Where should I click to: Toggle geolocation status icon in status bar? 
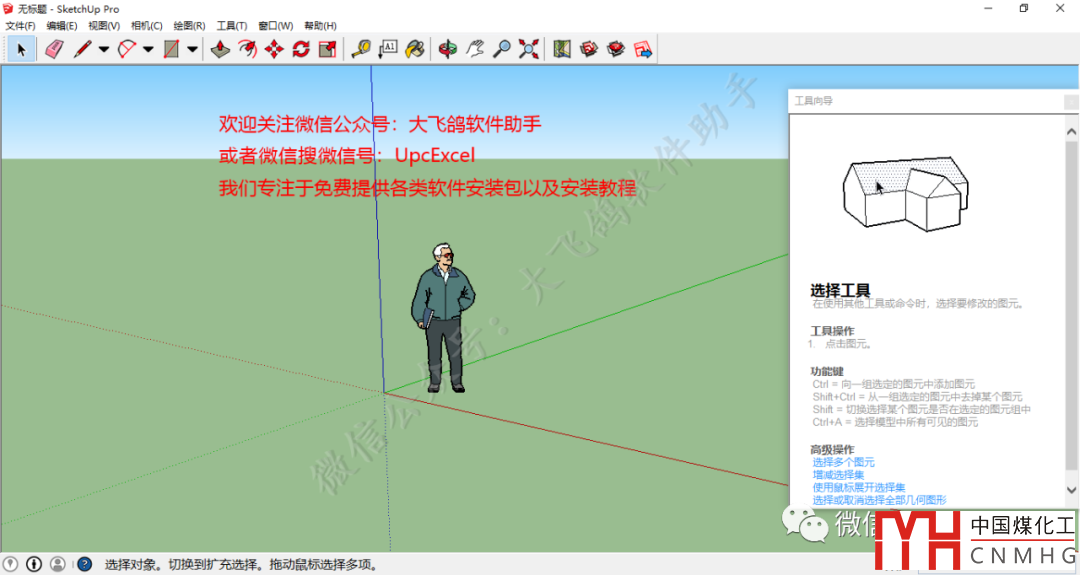tap(12, 564)
